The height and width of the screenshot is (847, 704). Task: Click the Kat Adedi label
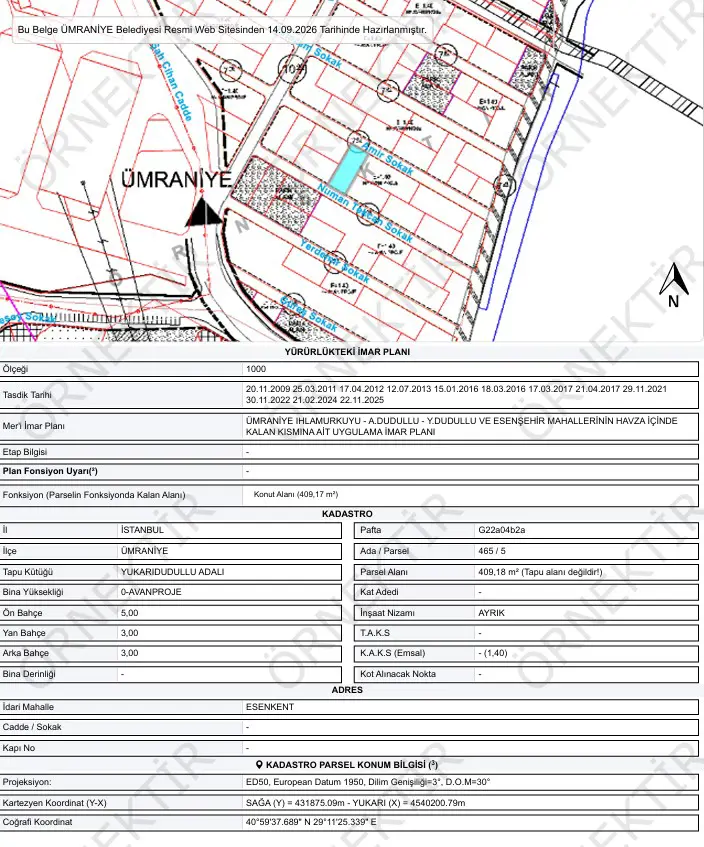(379, 591)
